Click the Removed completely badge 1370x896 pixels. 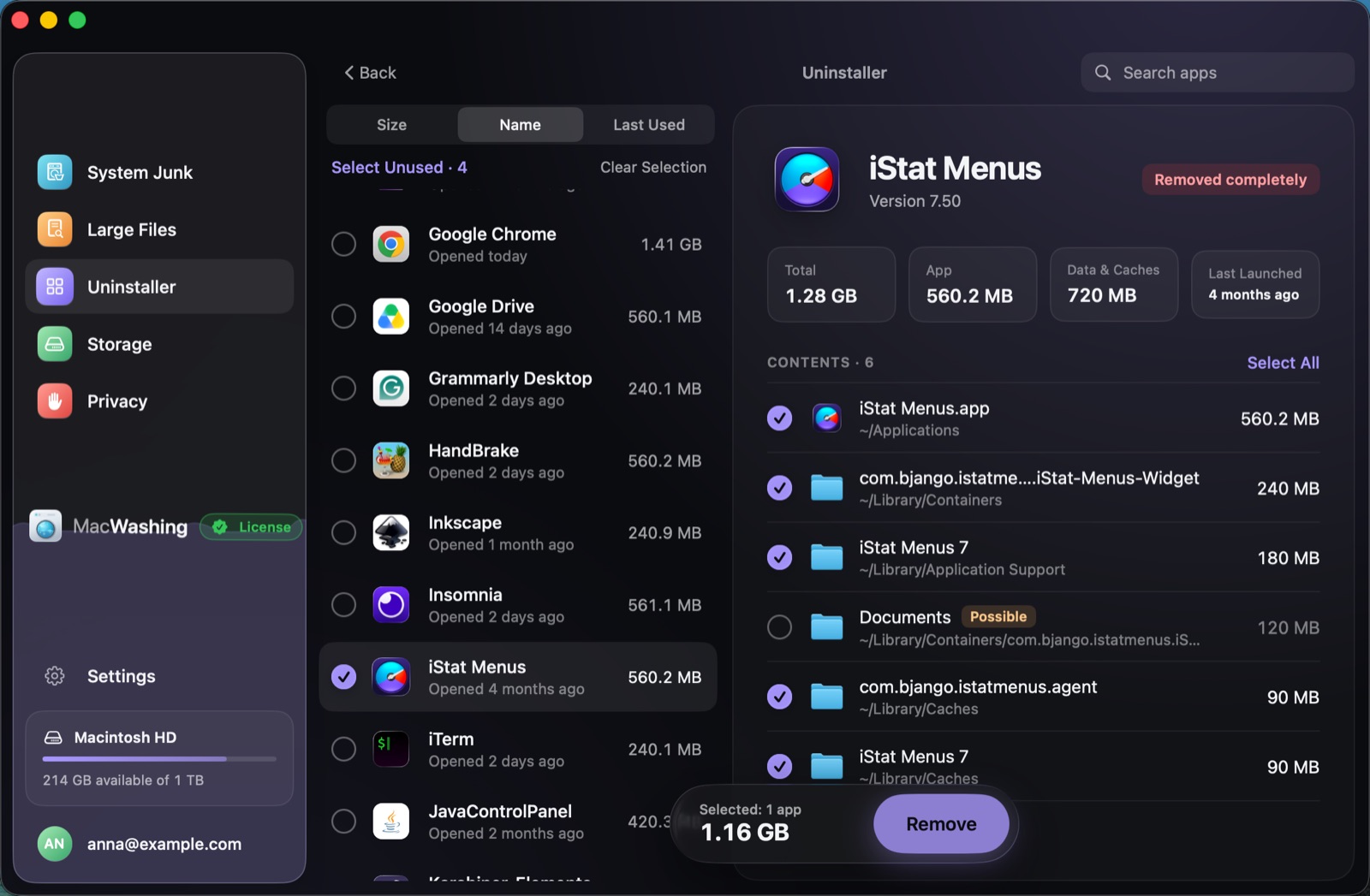[x=1230, y=180]
